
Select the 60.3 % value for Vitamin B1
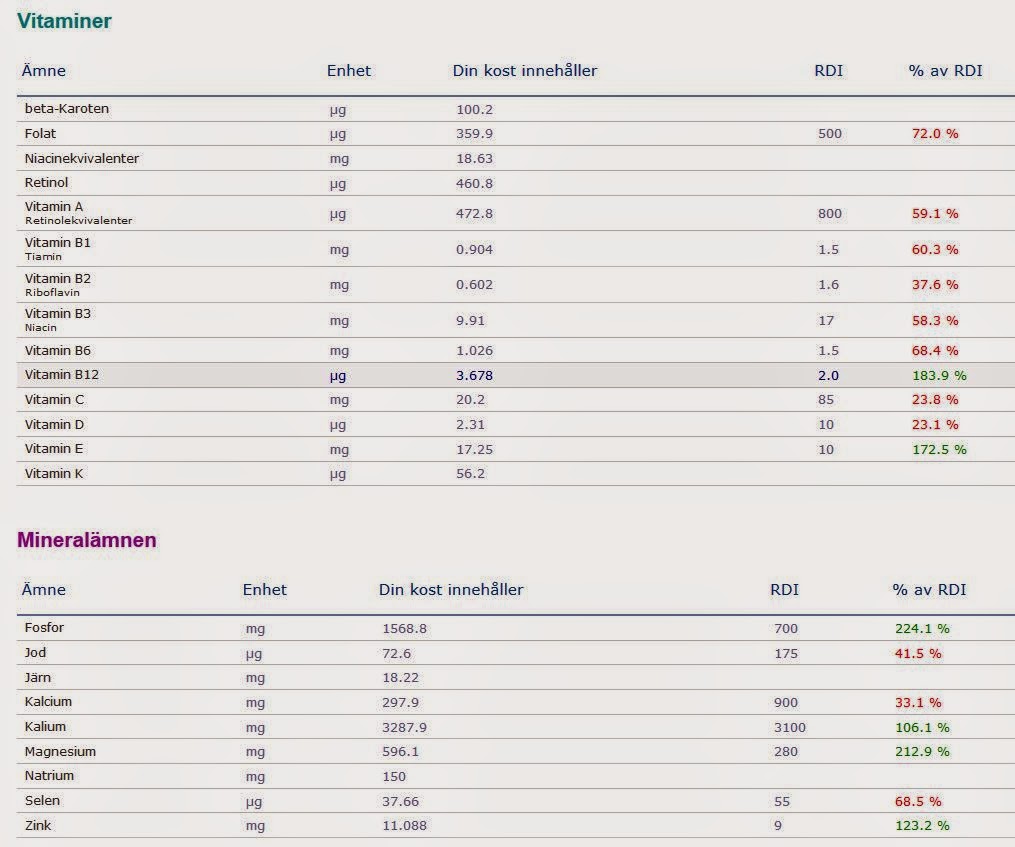point(935,249)
